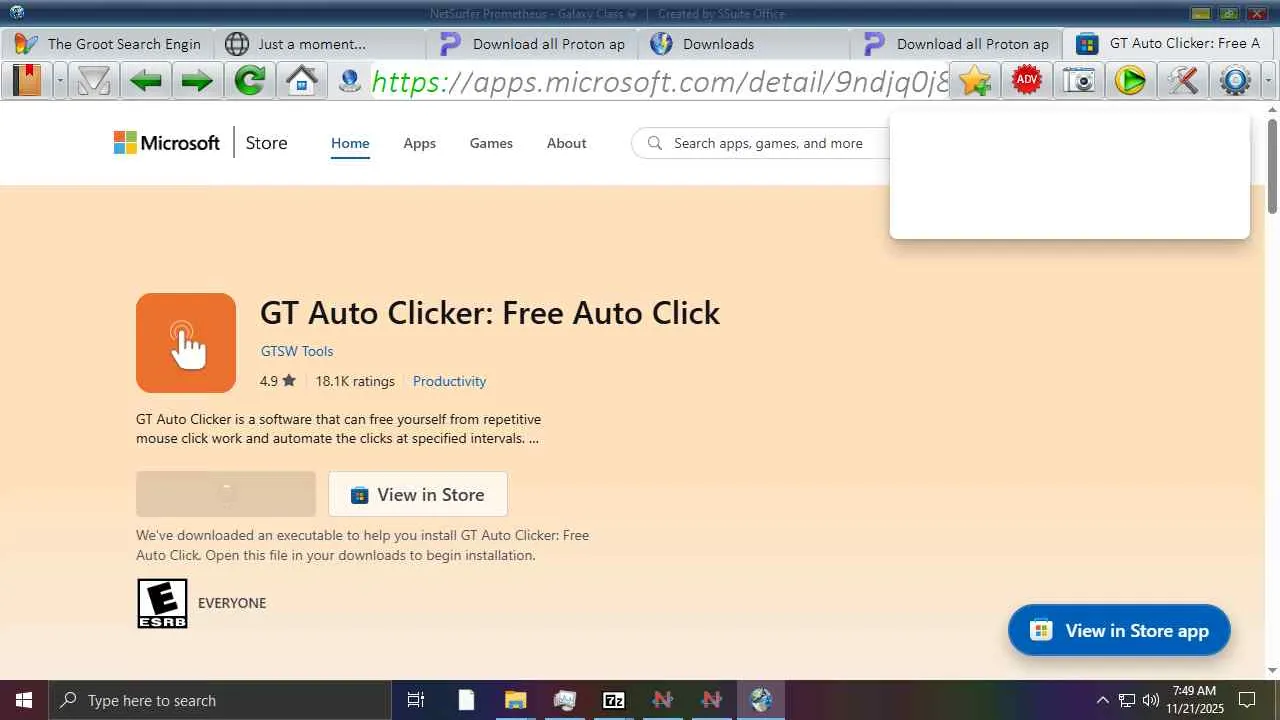The image size is (1280, 720).
Task: Reload the page with the green refresh icon
Action: click(x=249, y=80)
